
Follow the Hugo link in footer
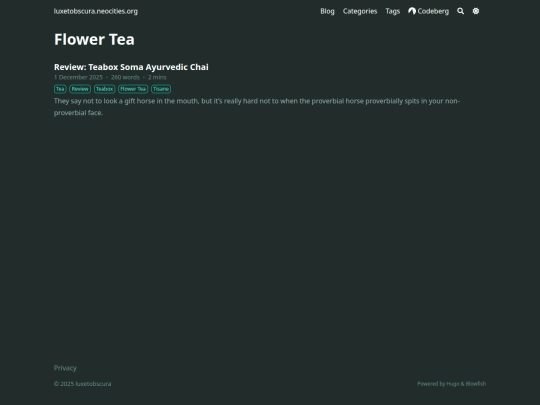click(453, 384)
